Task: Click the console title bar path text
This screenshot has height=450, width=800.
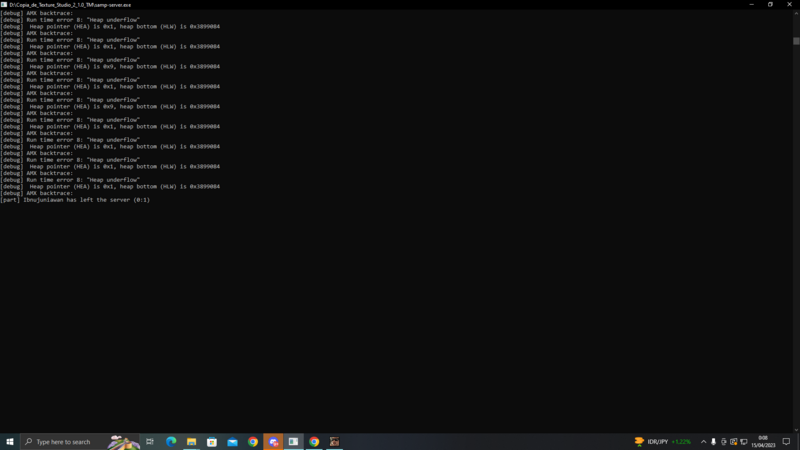Action: point(70,5)
